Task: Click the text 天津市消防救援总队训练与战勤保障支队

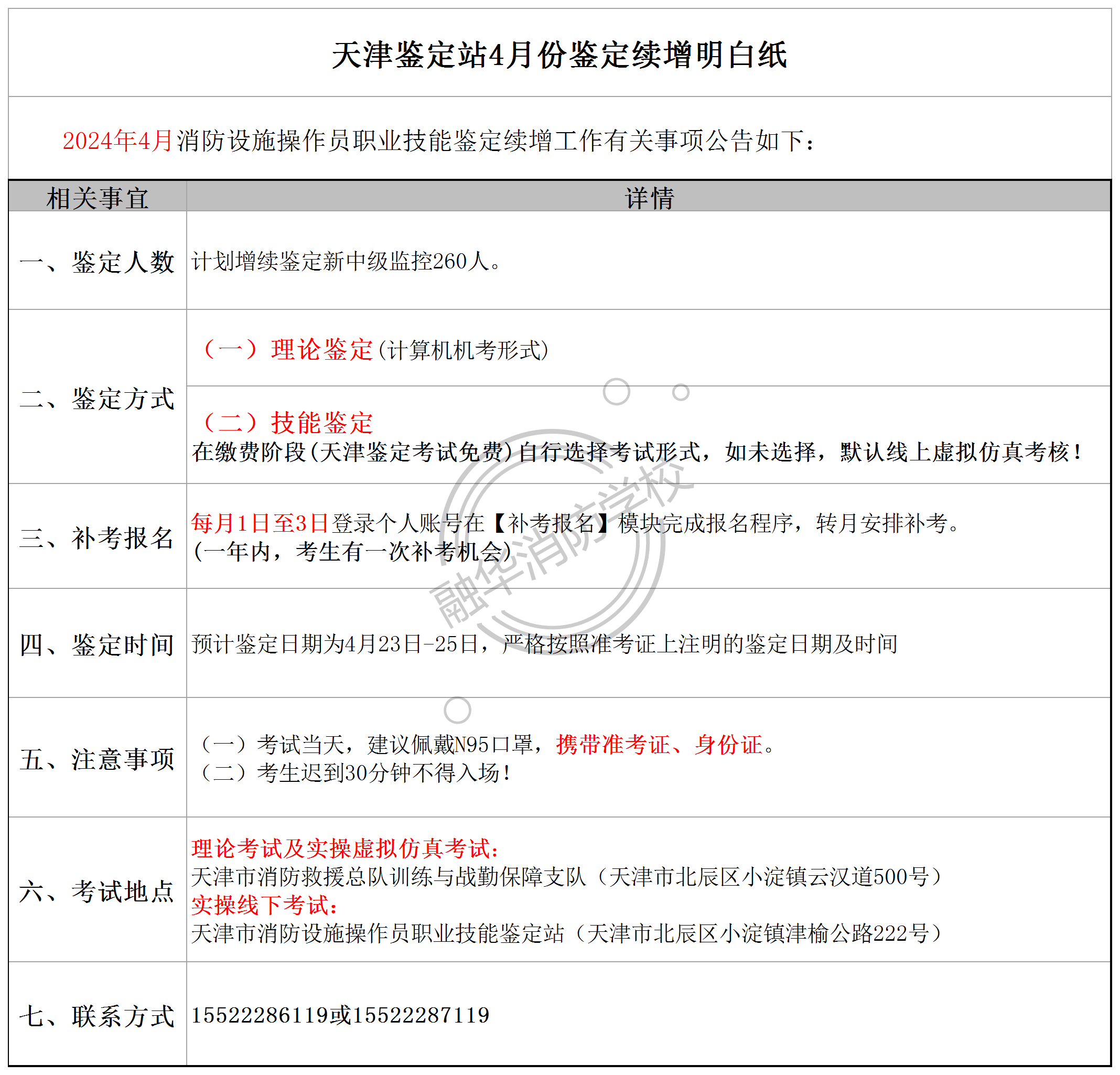Action: tap(389, 876)
